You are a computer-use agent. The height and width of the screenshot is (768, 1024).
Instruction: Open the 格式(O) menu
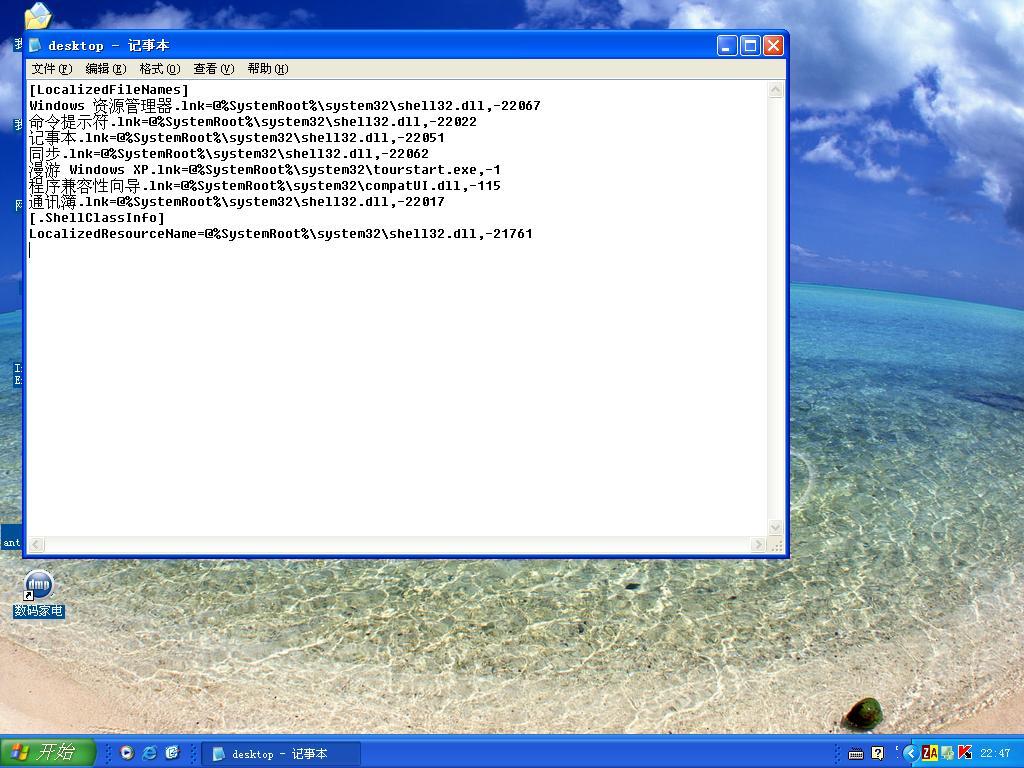click(160, 69)
